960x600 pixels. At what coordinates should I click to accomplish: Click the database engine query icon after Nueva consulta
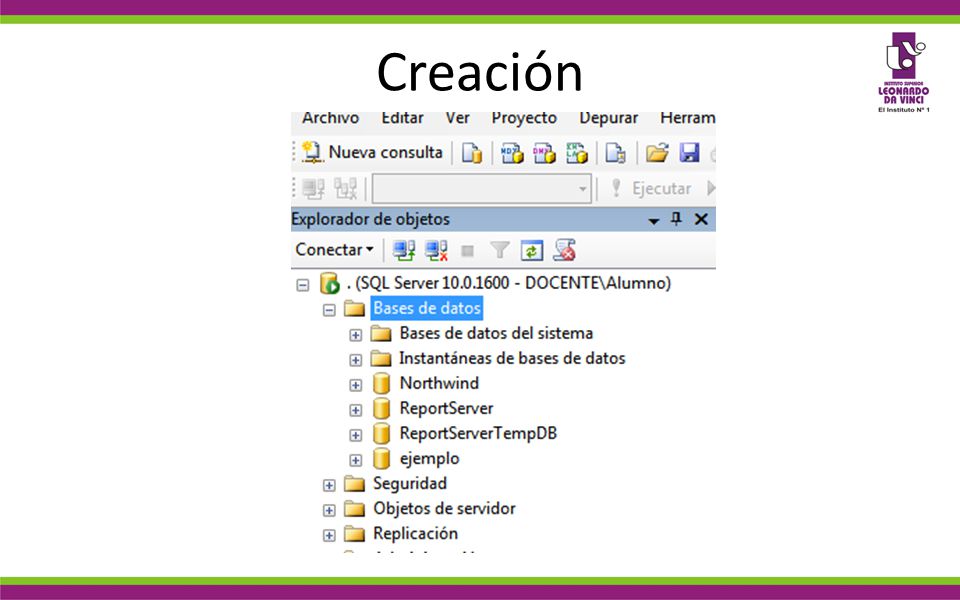(x=471, y=152)
